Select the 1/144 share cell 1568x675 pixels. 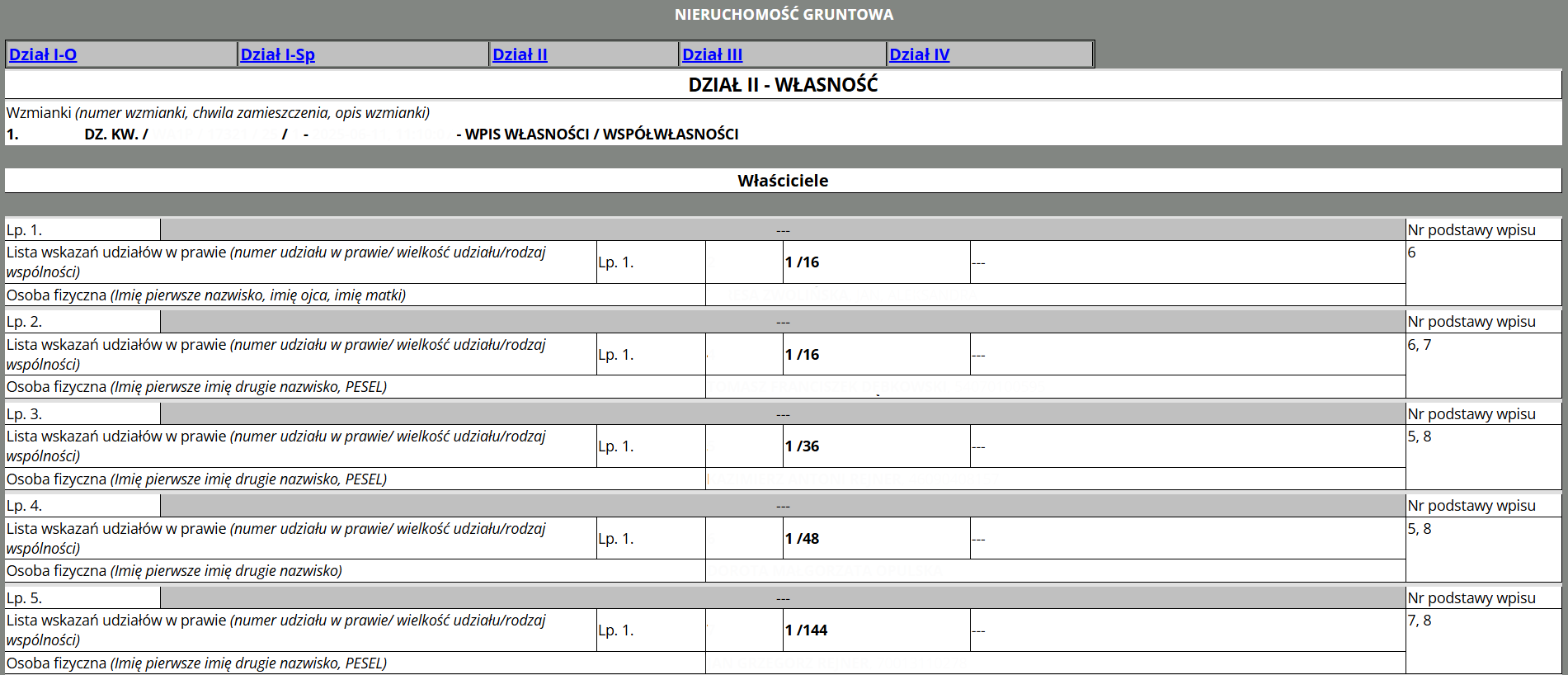pos(806,630)
